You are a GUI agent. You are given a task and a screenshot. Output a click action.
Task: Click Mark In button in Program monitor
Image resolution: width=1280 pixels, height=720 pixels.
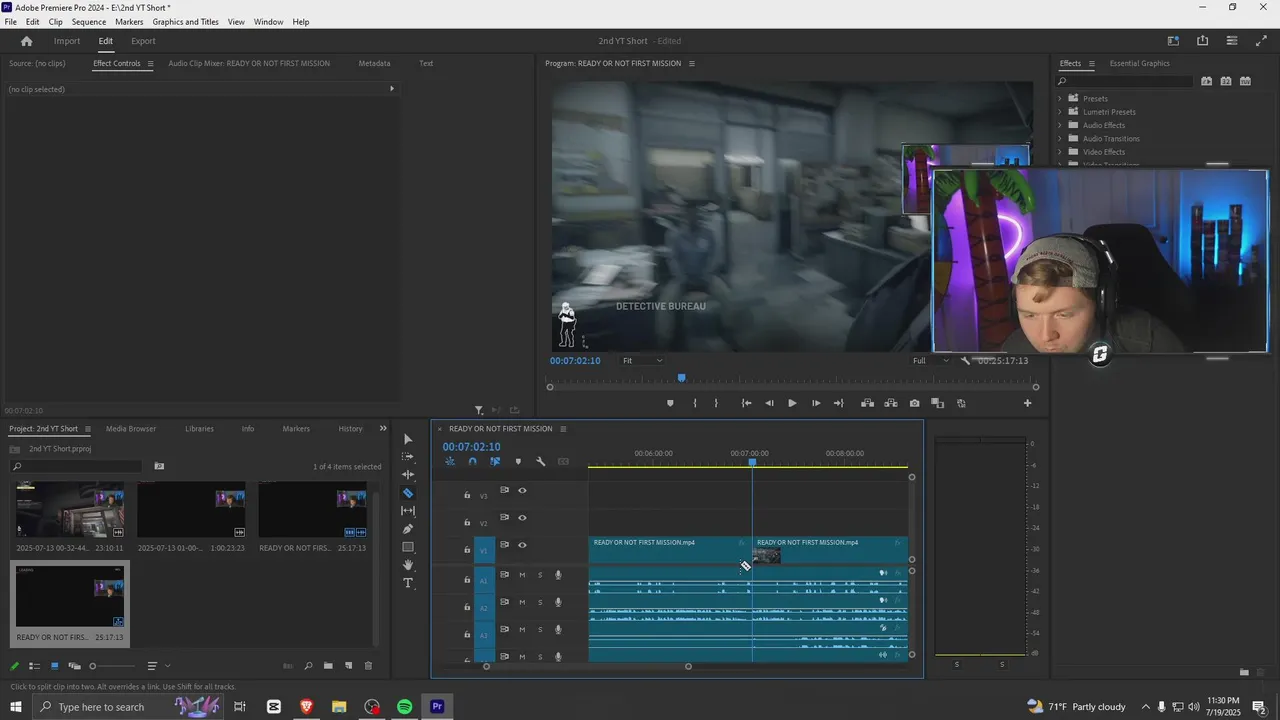point(695,403)
